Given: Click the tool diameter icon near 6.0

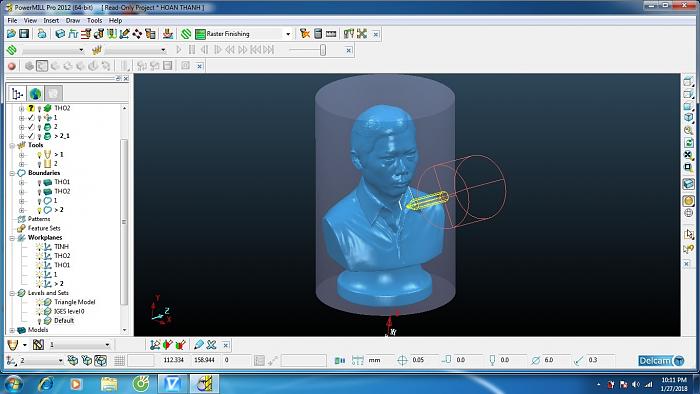Looking at the screenshot, I should [x=536, y=360].
